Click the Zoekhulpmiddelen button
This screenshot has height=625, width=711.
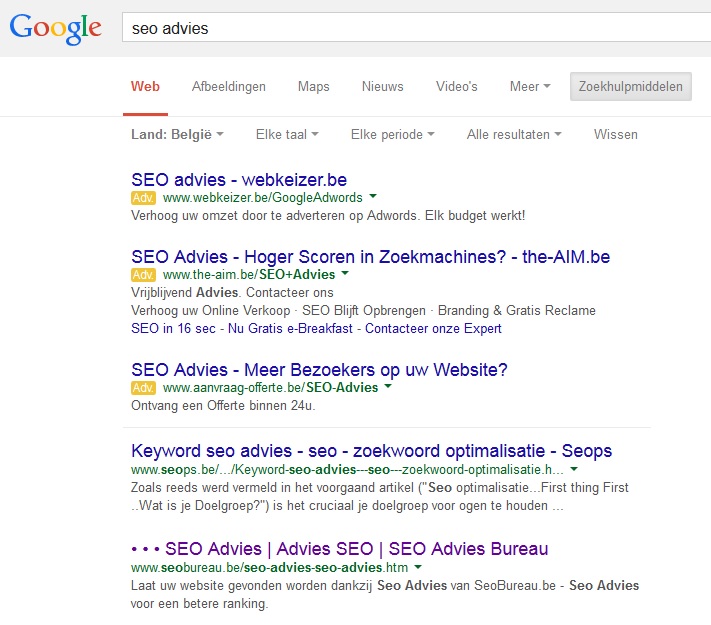click(x=631, y=86)
